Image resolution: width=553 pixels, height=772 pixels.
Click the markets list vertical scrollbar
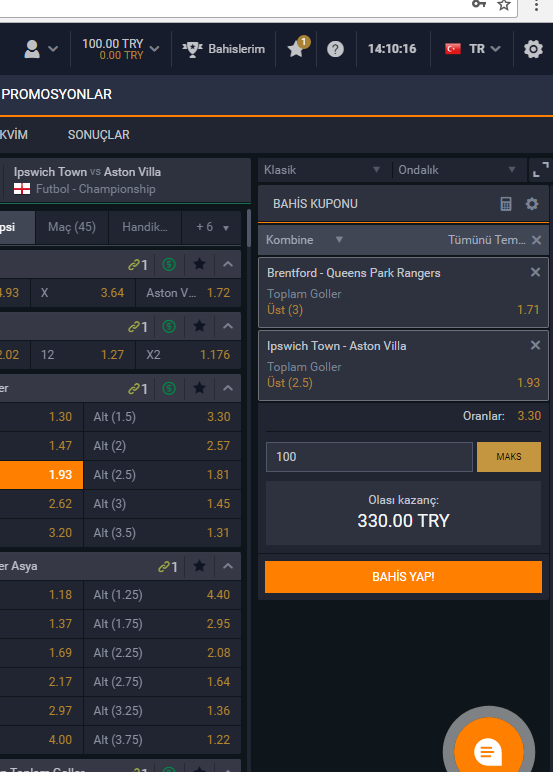[x=249, y=227]
